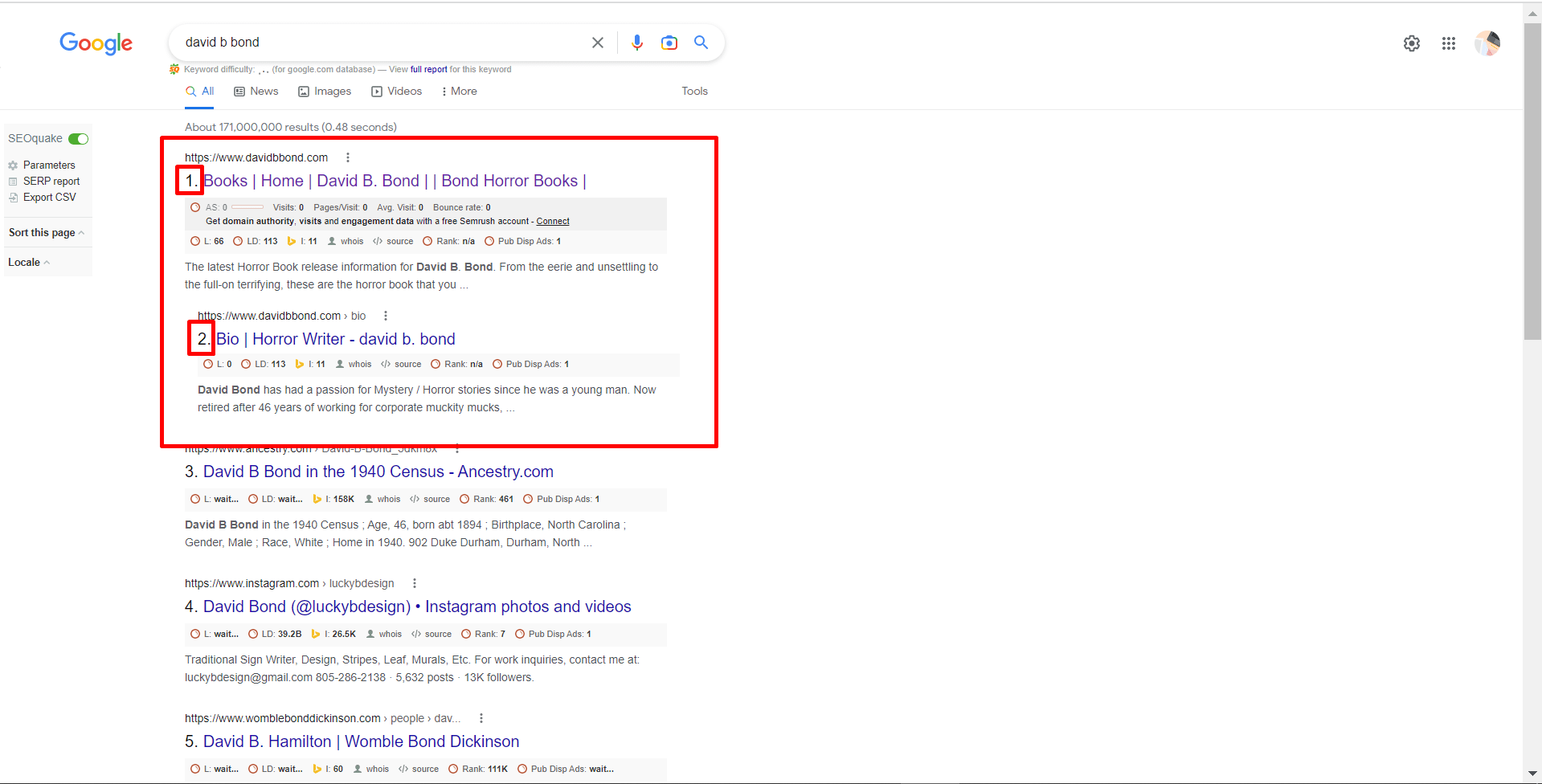Viewport: 1542px width, 784px height.
Task: Expand Sort this page options
Action: click(x=47, y=233)
